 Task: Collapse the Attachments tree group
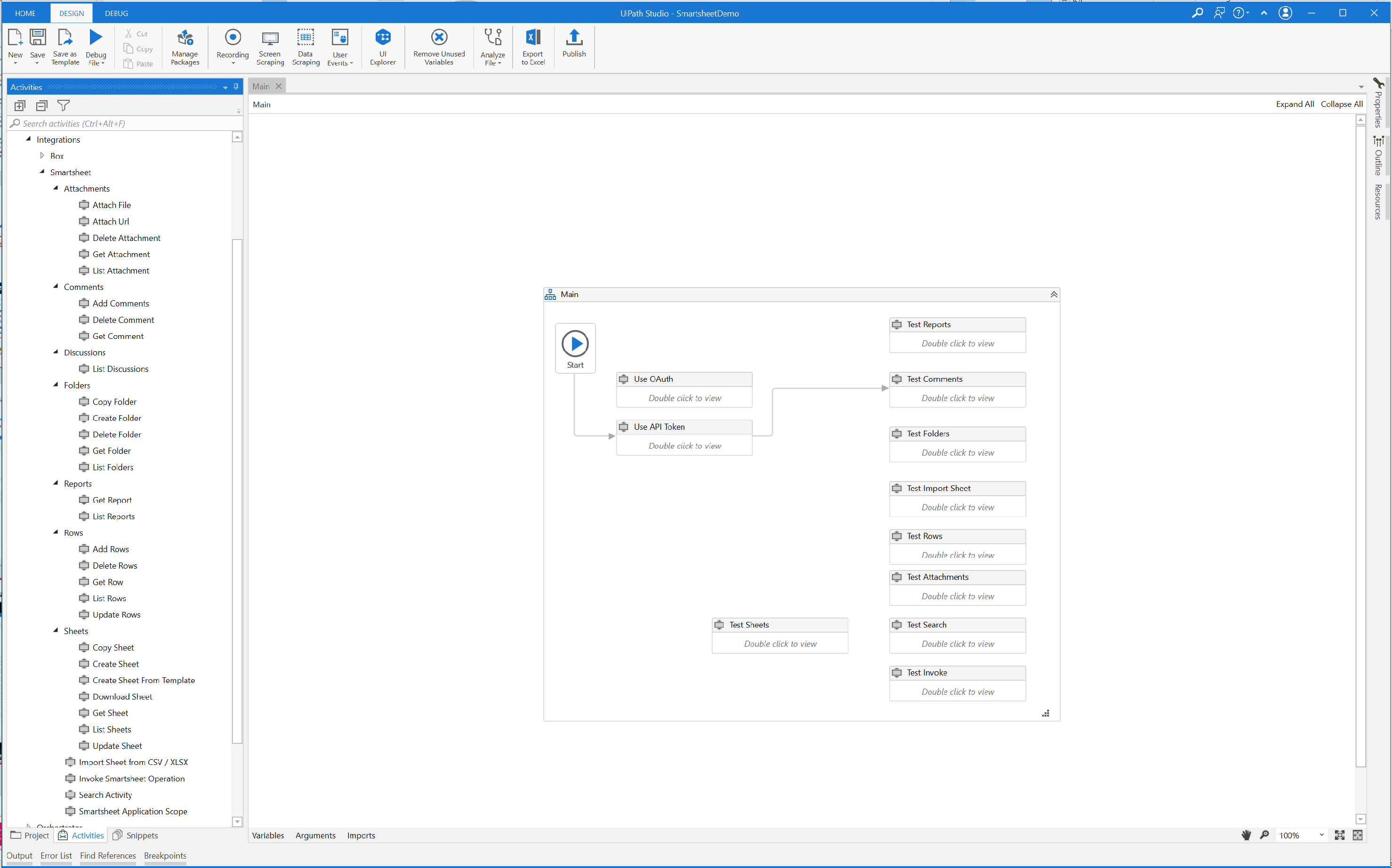pyautogui.click(x=56, y=188)
